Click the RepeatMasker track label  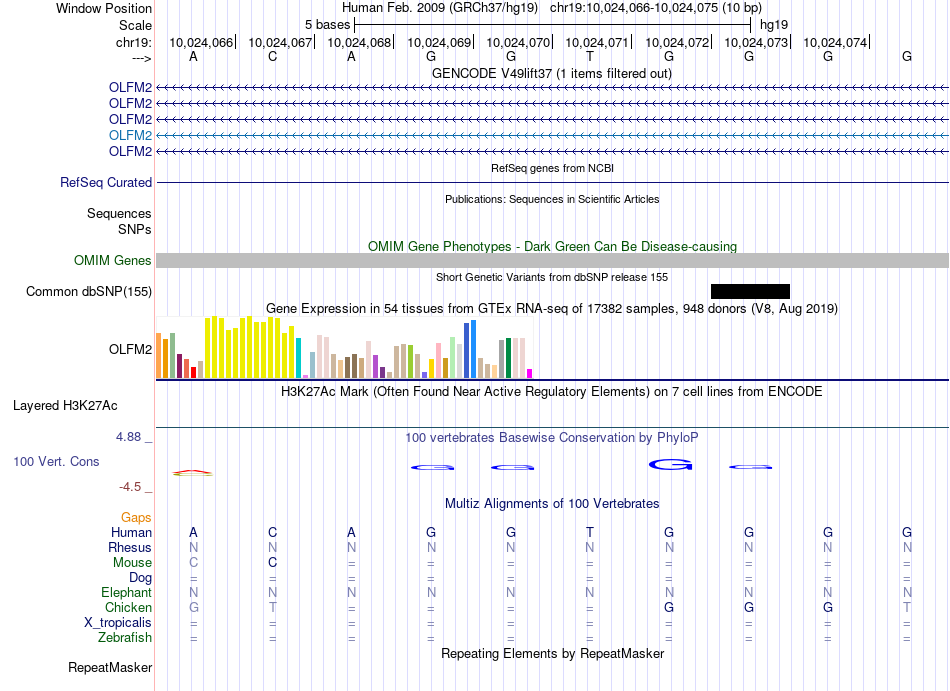click(x=110, y=667)
